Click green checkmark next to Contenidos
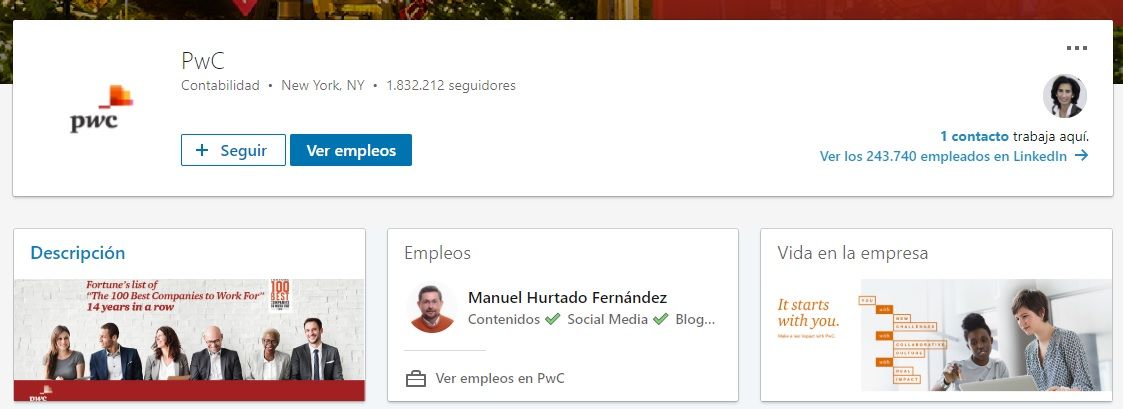The image size is (1123, 409). [x=552, y=319]
